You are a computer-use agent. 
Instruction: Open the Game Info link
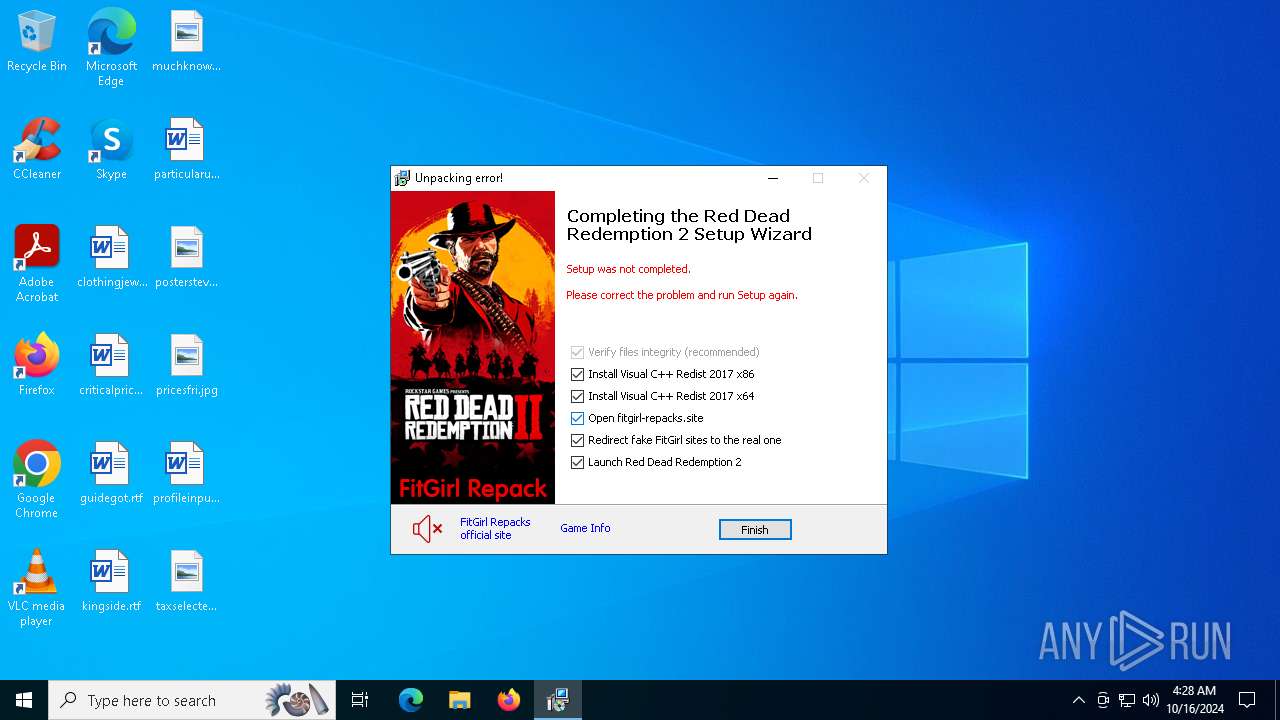[585, 528]
